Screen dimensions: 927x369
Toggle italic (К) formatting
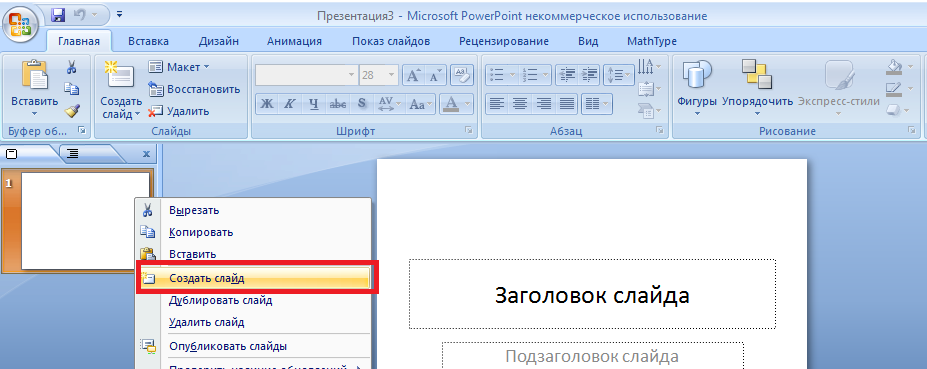290,104
